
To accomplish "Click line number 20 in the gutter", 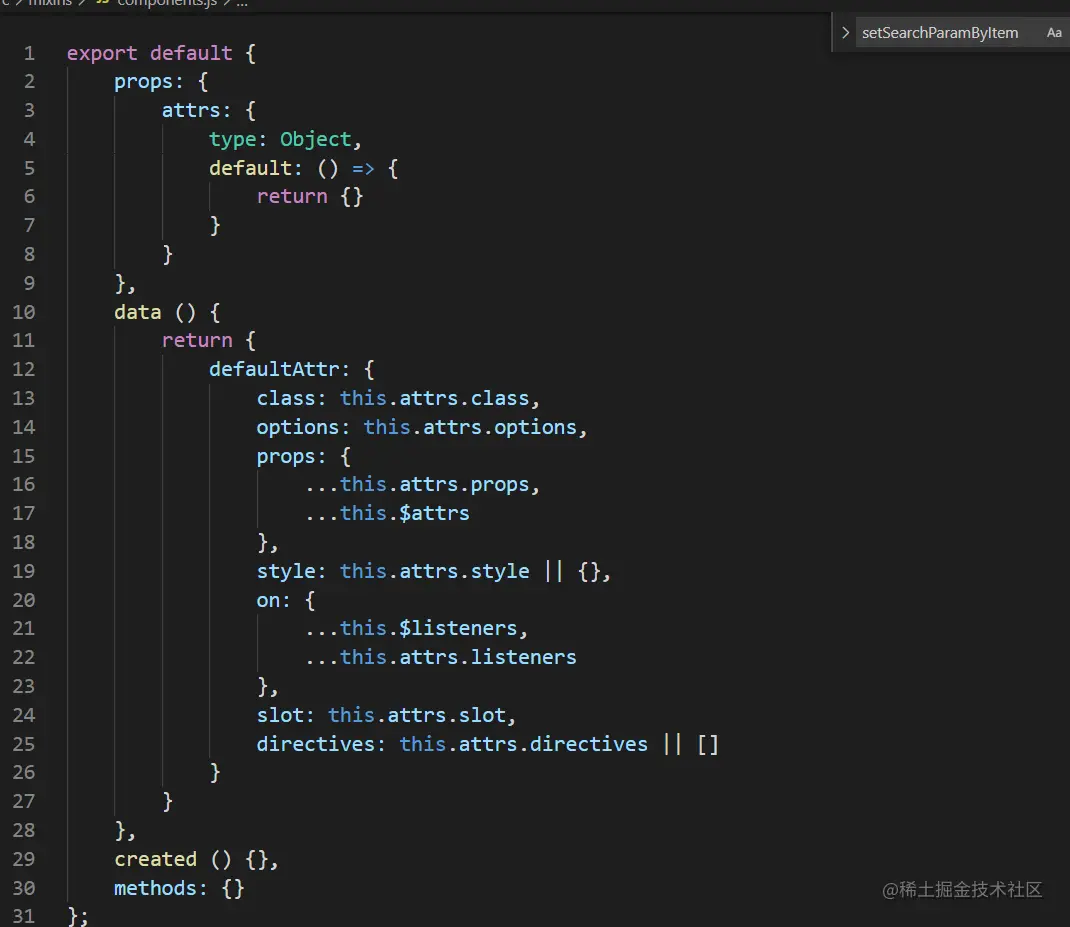I will click(x=24, y=600).
